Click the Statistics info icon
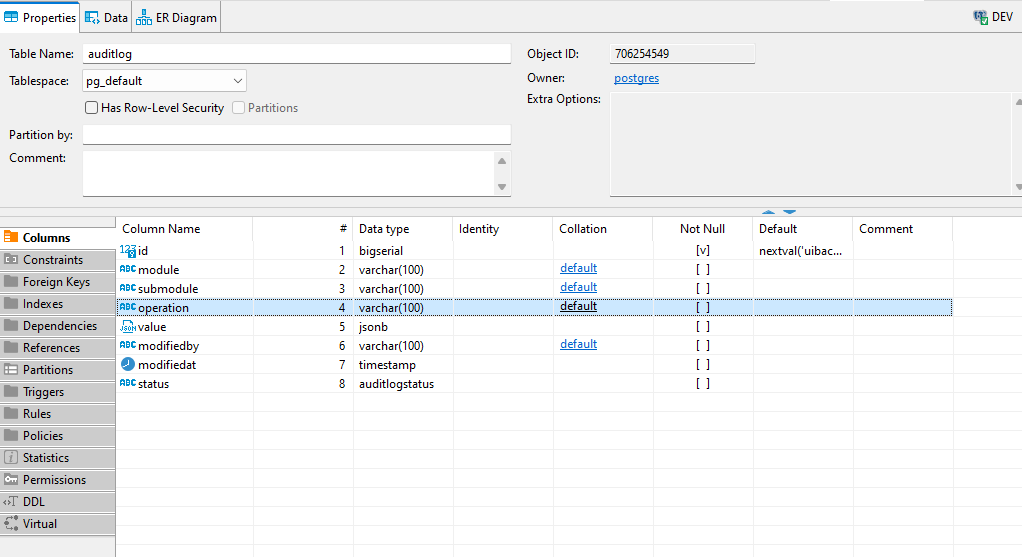 click(11, 458)
